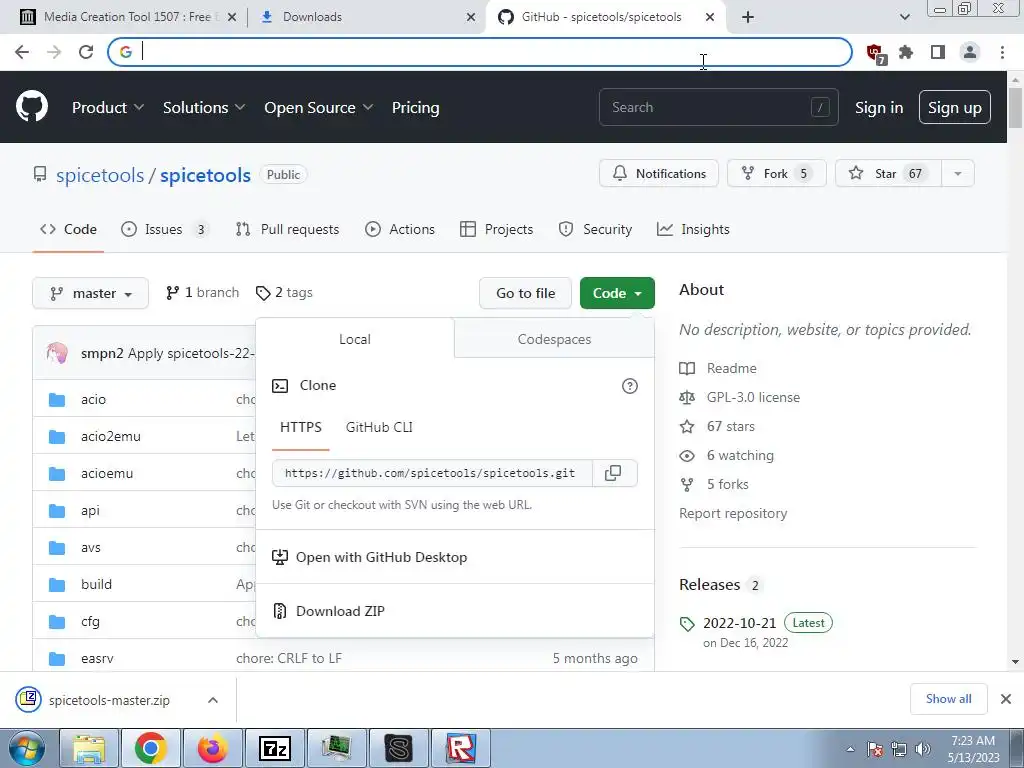Dismiss the downloads bar with X
The image size is (1024, 768).
1006,699
